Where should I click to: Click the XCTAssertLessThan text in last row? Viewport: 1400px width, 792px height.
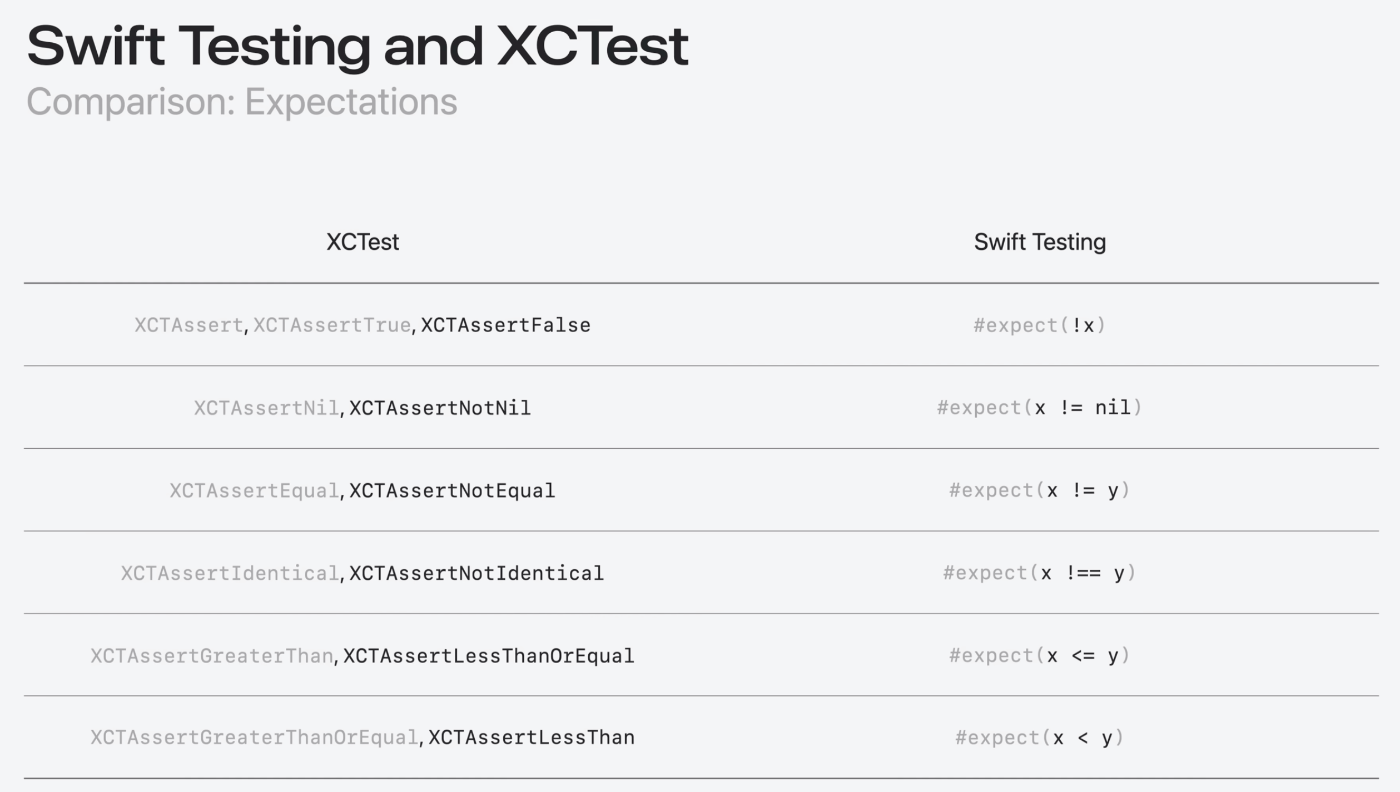pos(532,738)
